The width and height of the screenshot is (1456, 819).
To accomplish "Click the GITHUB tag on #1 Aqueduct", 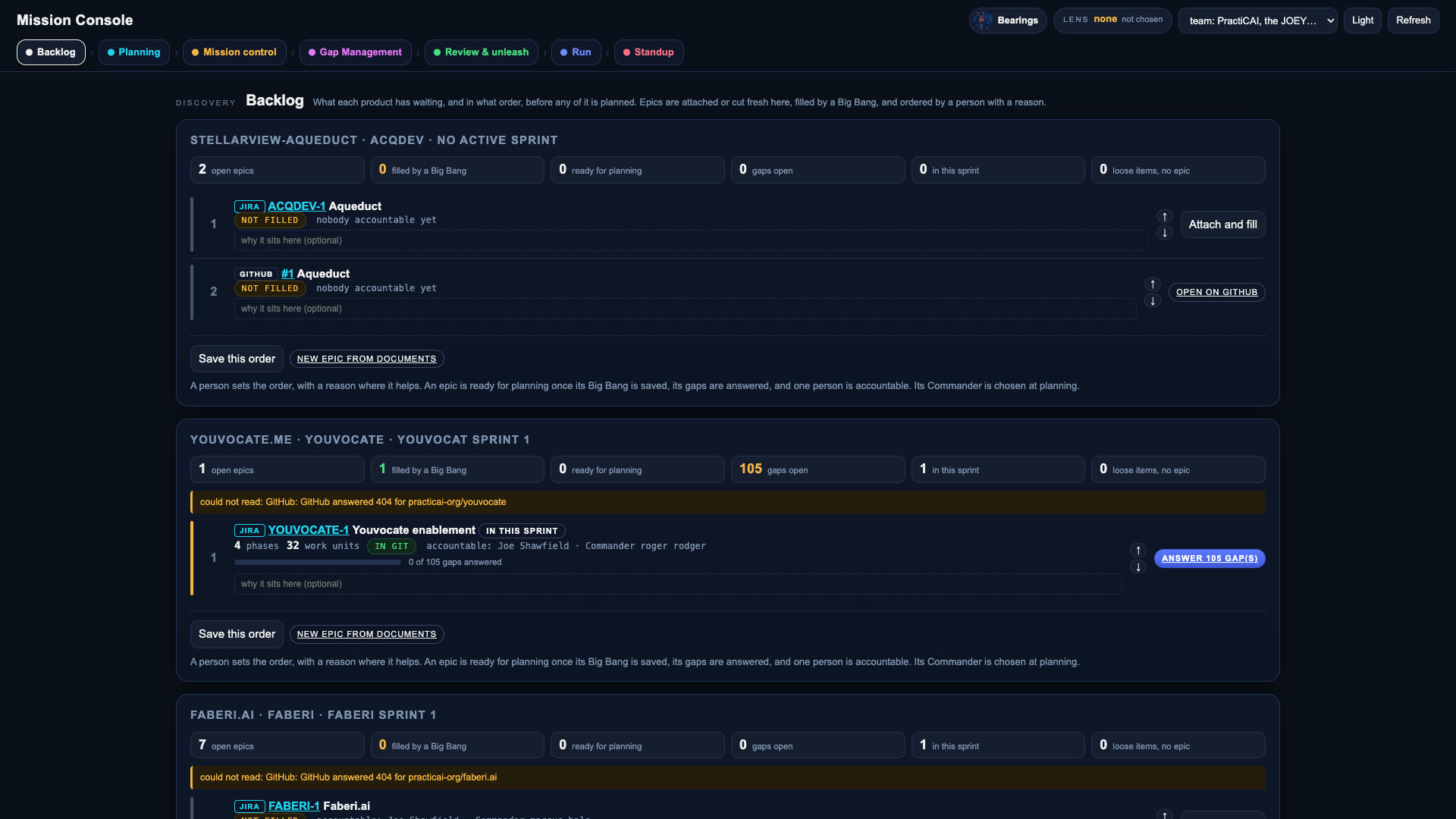I will click(256, 275).
